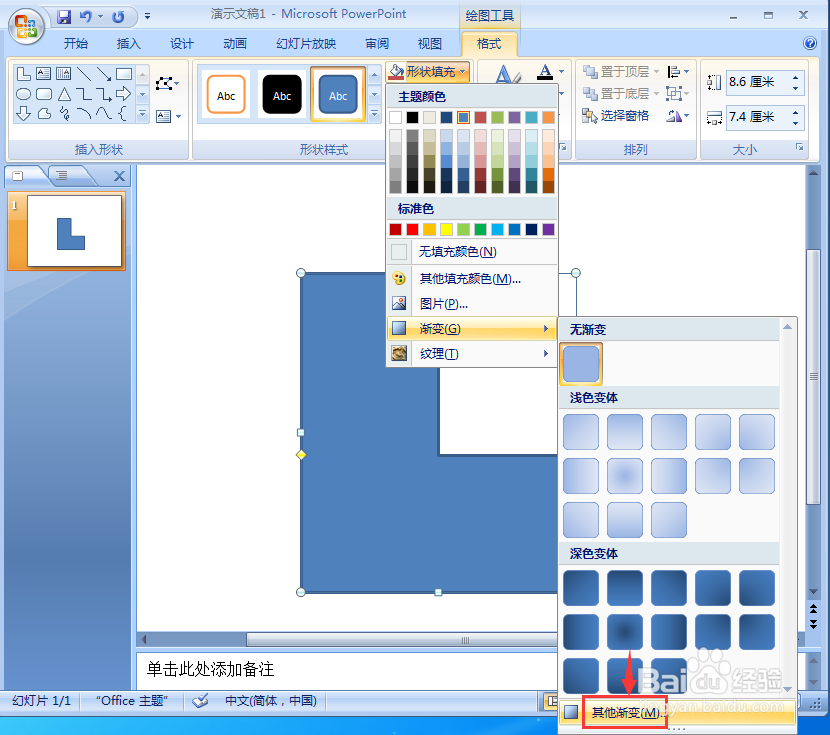The width and height of the screenshot is (830, 735).
Task: Select the no-gradient swatch
Action: [581, 364]
